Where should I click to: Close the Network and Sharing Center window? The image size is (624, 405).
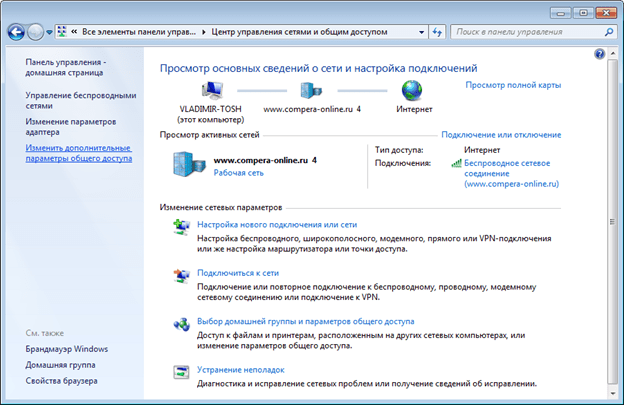click(x=606, y=13)
